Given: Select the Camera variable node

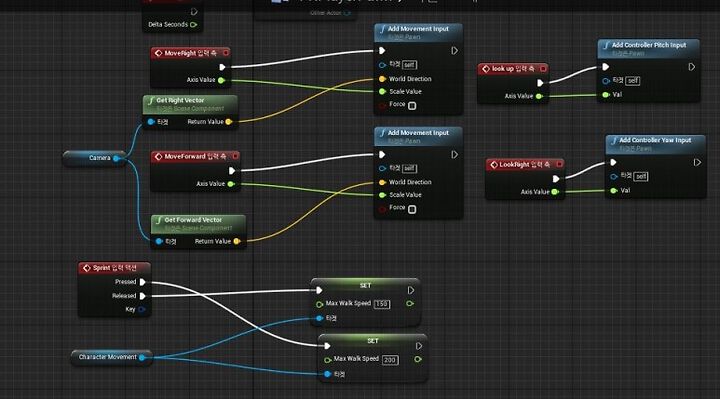Looking at the screenshot, I should (x=94, y=158).
